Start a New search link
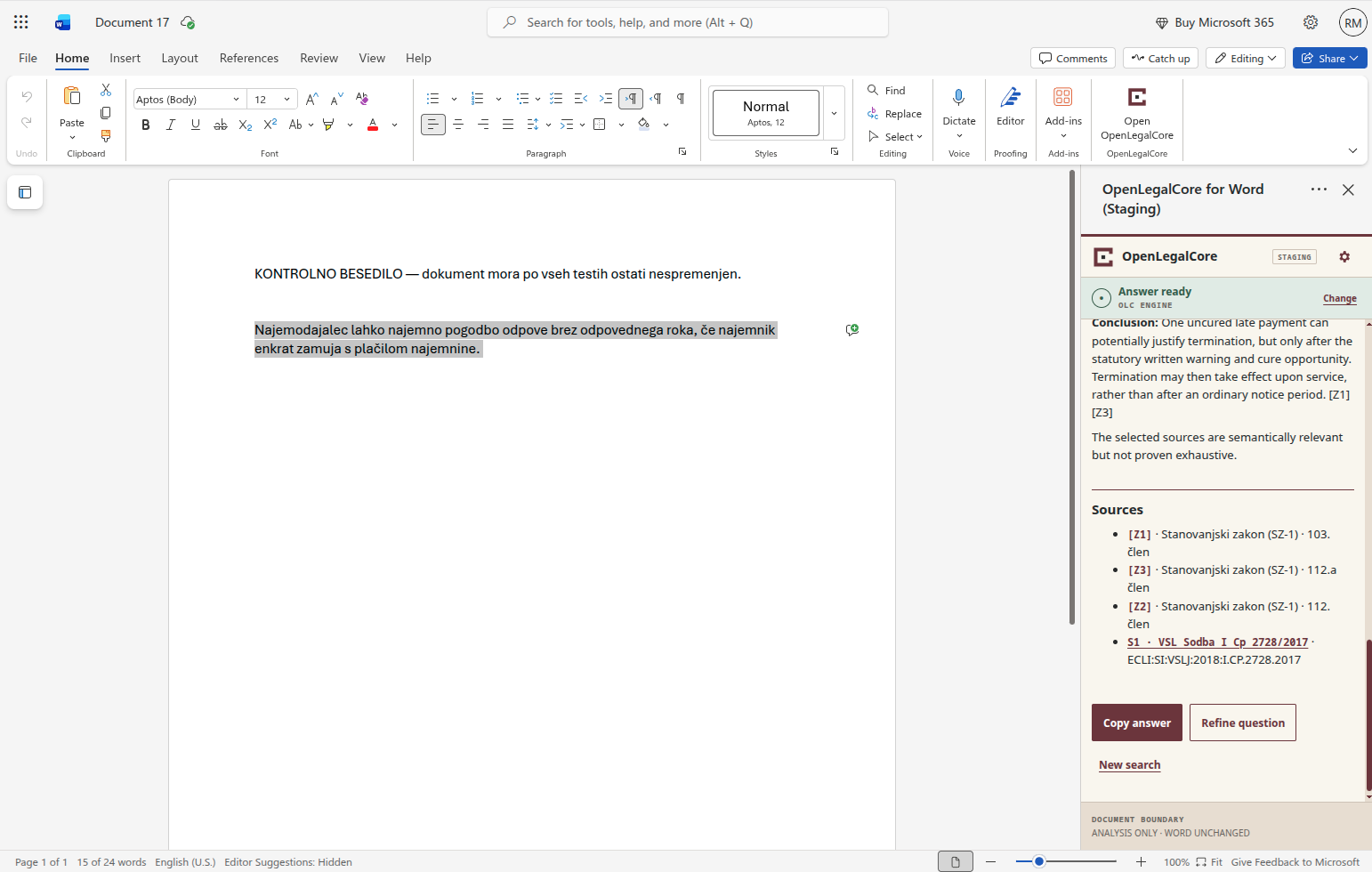Screen dimensions: 1372x872 [1129, 765]
